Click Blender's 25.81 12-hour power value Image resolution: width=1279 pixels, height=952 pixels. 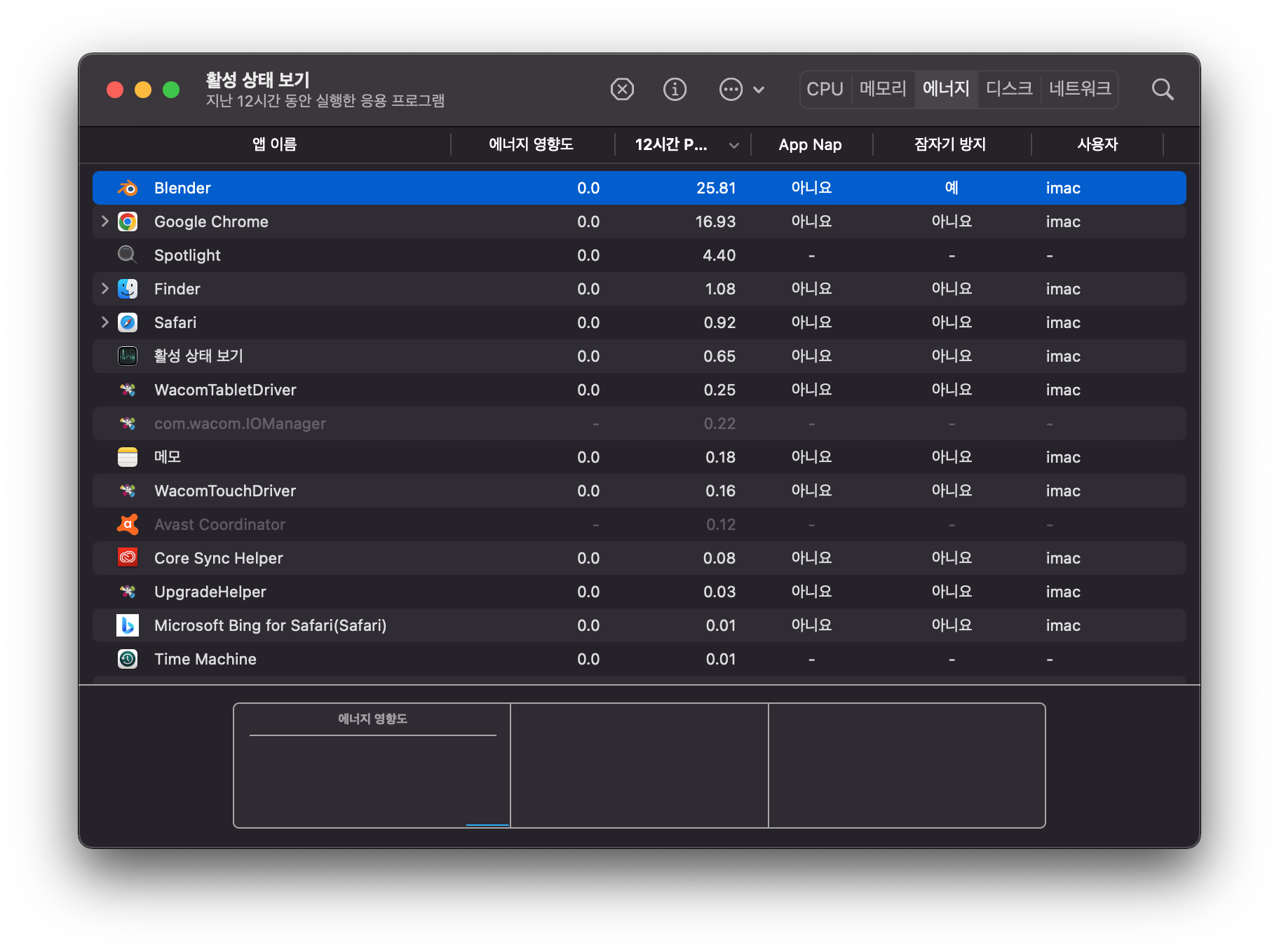pyautogui.click(x=716, y=188)
